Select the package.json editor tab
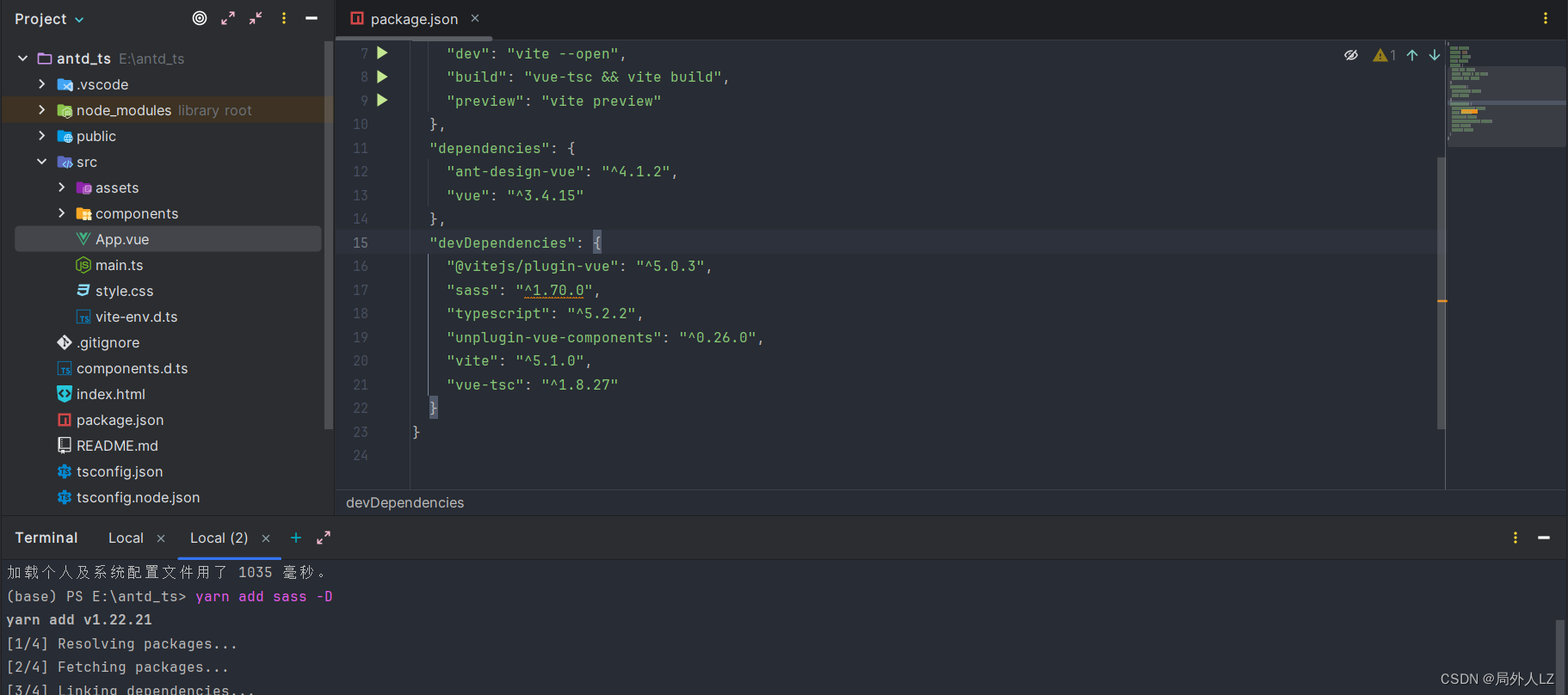The width and height of the screenshot is (1568, 695). 414,19
